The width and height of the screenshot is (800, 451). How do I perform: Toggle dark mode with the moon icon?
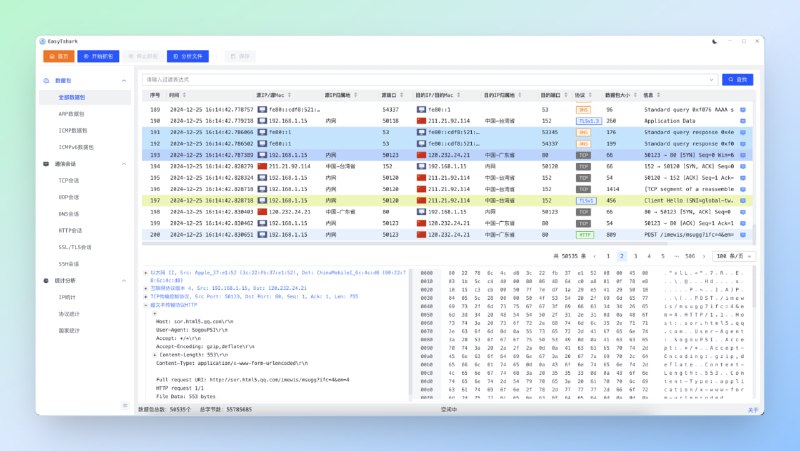click(x=714, y=42)
